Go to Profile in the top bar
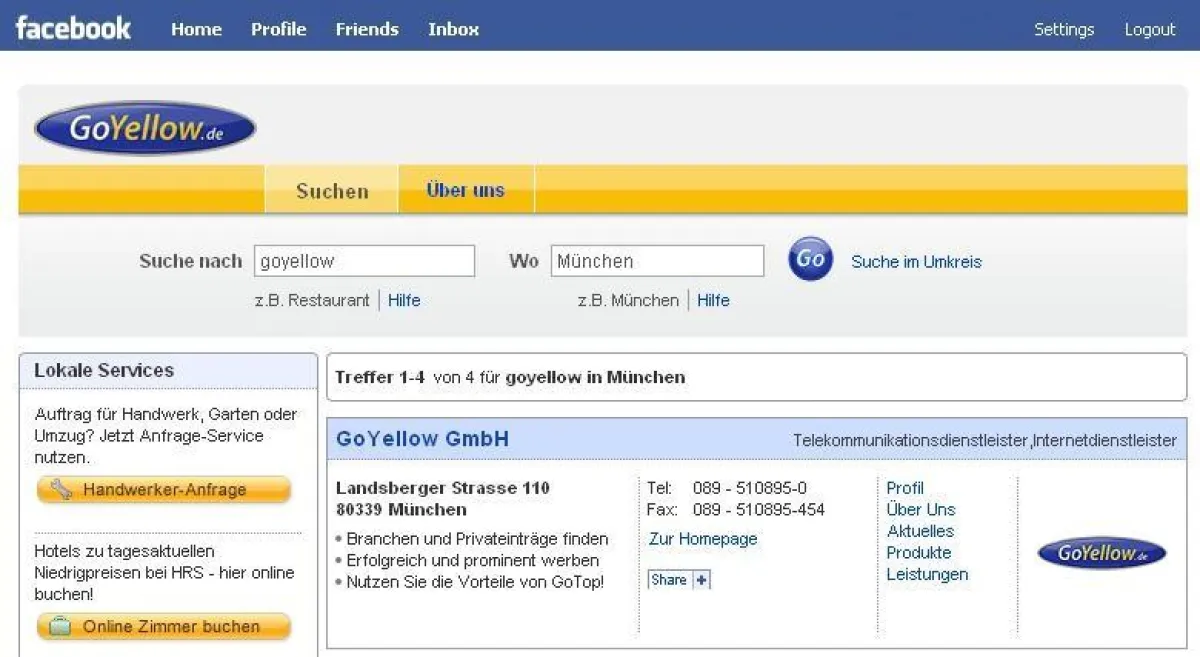 [278, 29]
